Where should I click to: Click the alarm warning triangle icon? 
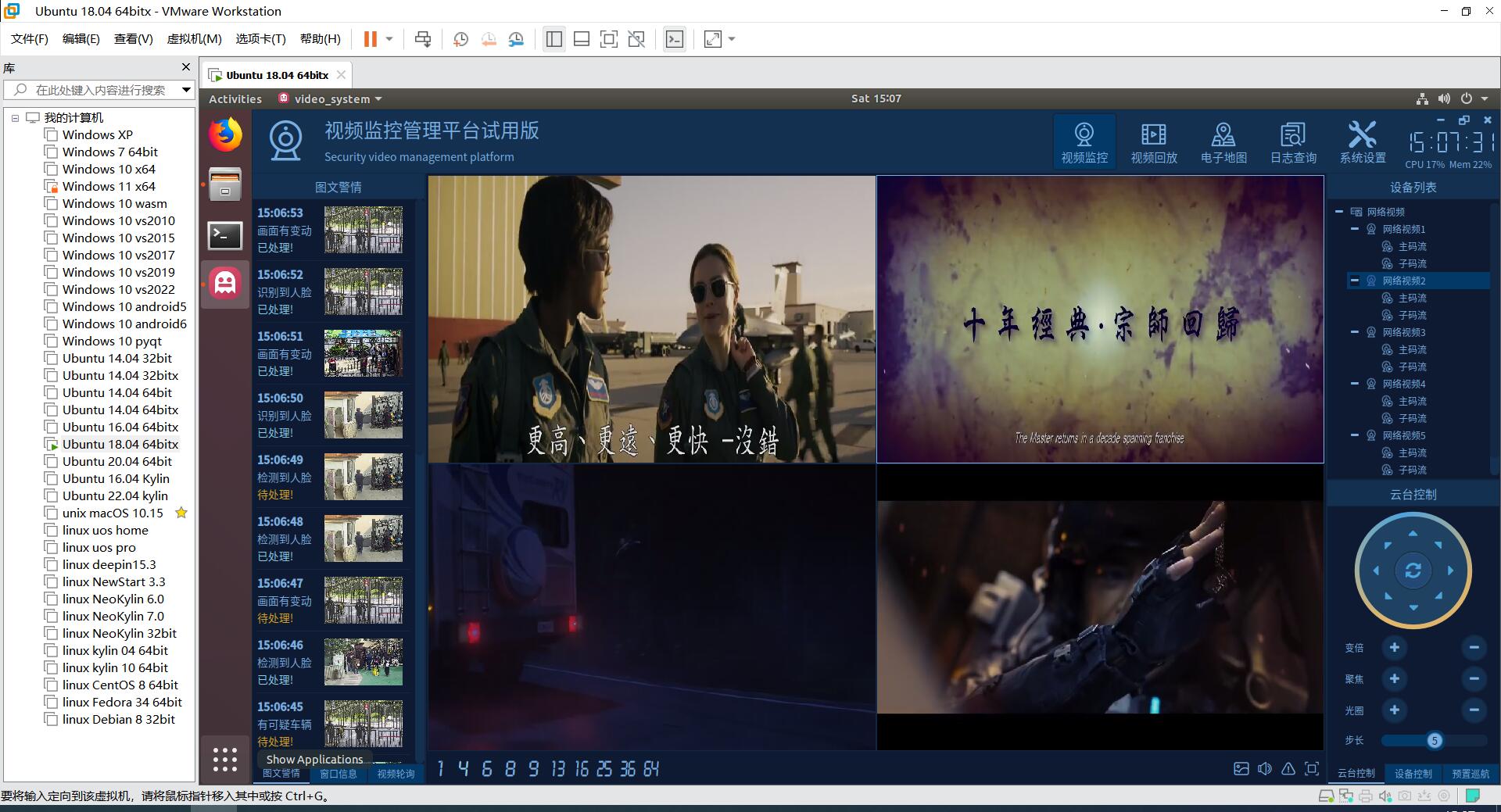click(1288, 769)
